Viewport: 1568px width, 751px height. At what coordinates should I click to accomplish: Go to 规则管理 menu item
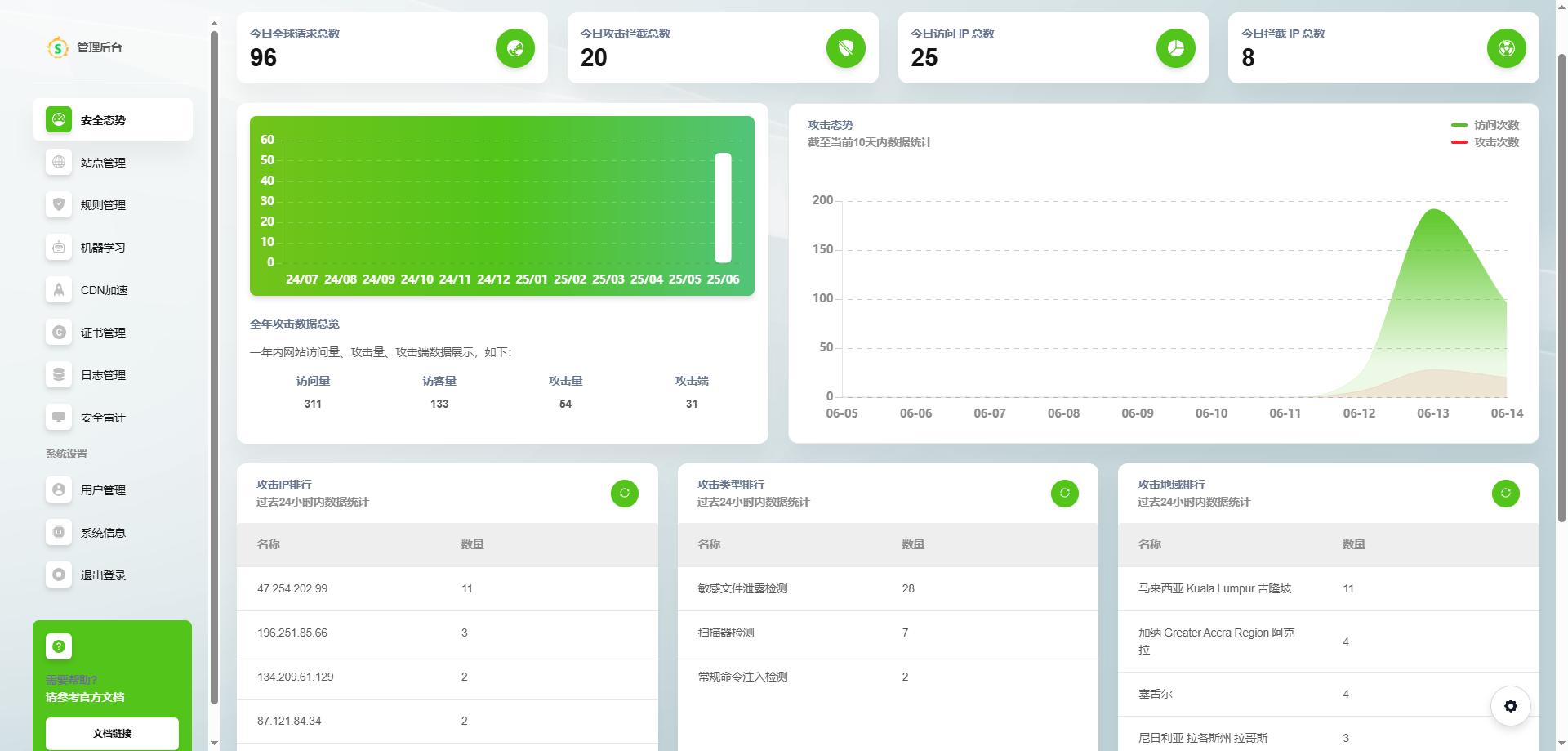point(103,205)
